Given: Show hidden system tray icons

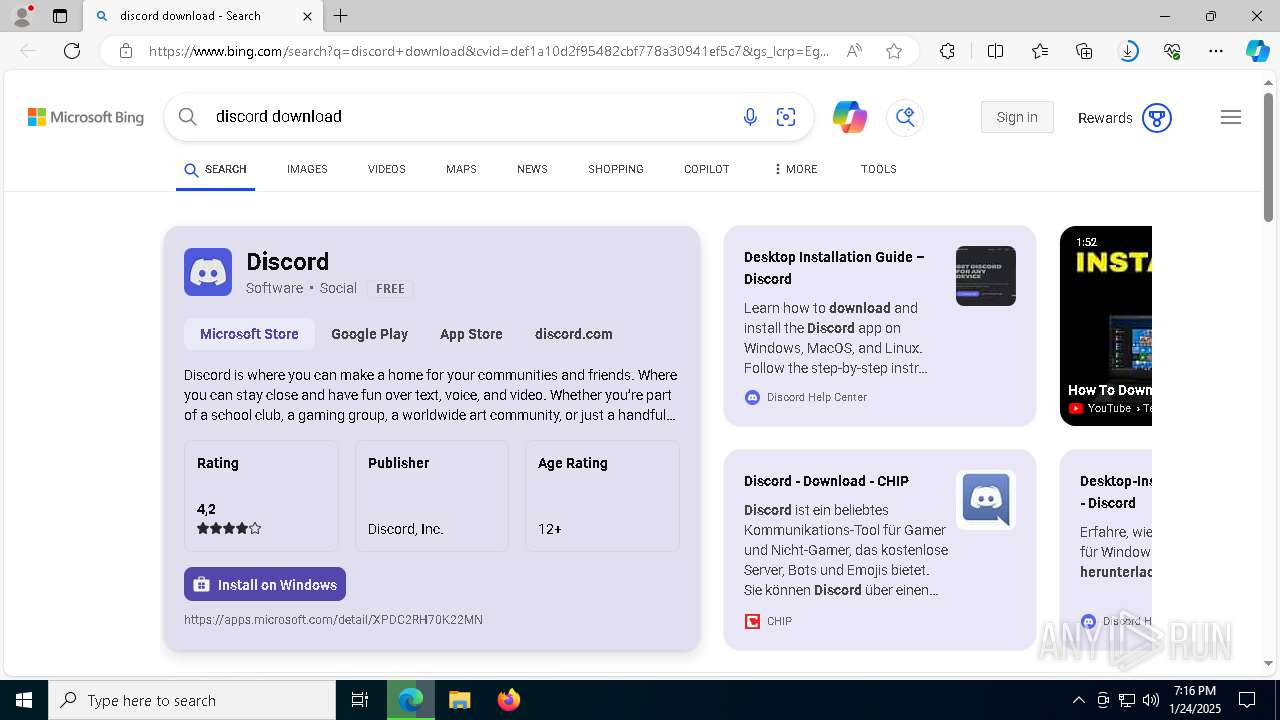Looking at the screenshot, I should [x=1079, y=700].
